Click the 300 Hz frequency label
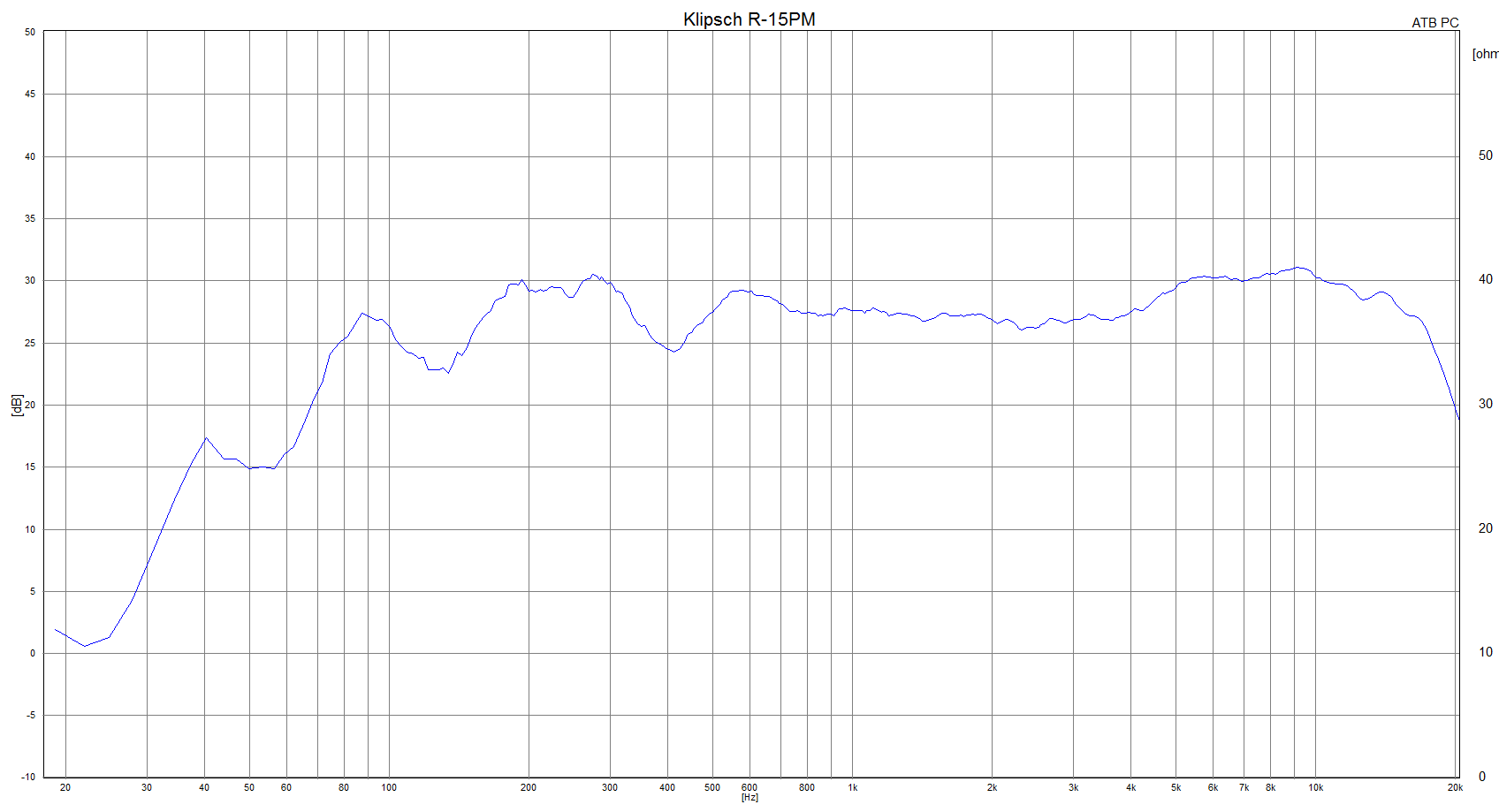Image resolution: width=1499 pixels, height=812 pixels. [610, 787]
